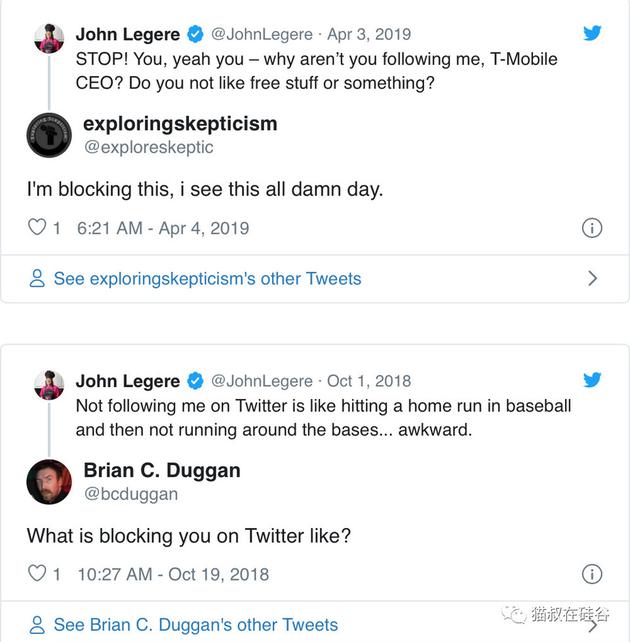
Task: Click the Twitter bird icon in second tweet
Action: point(592,380)
